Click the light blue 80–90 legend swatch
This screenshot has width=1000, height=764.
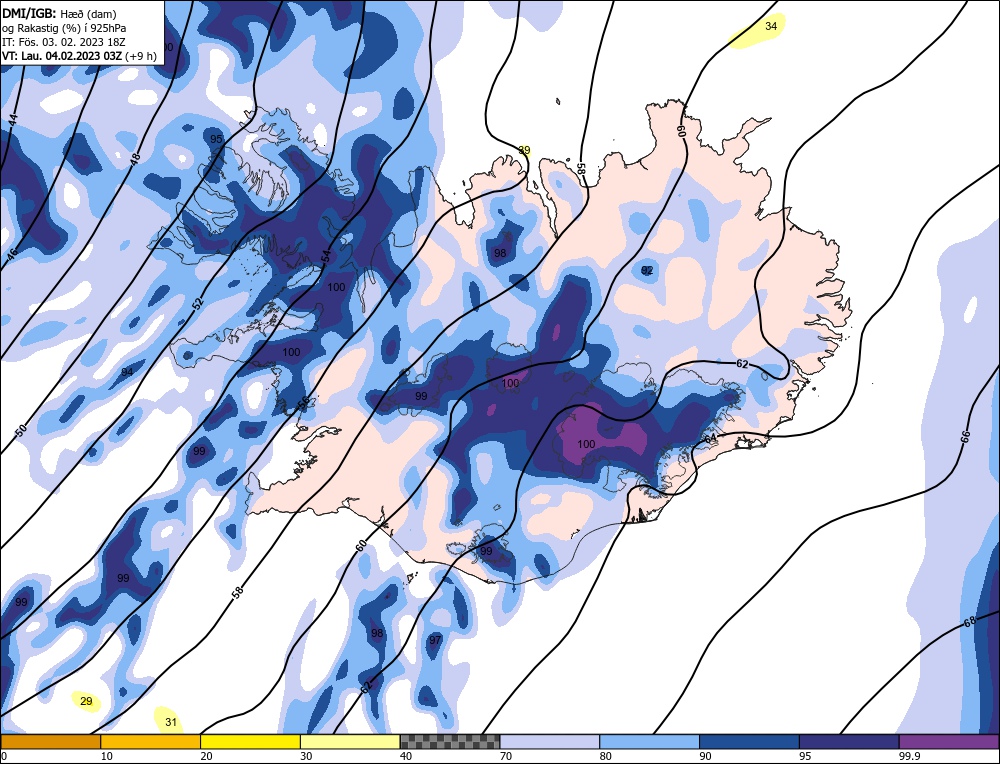point(649,742)
